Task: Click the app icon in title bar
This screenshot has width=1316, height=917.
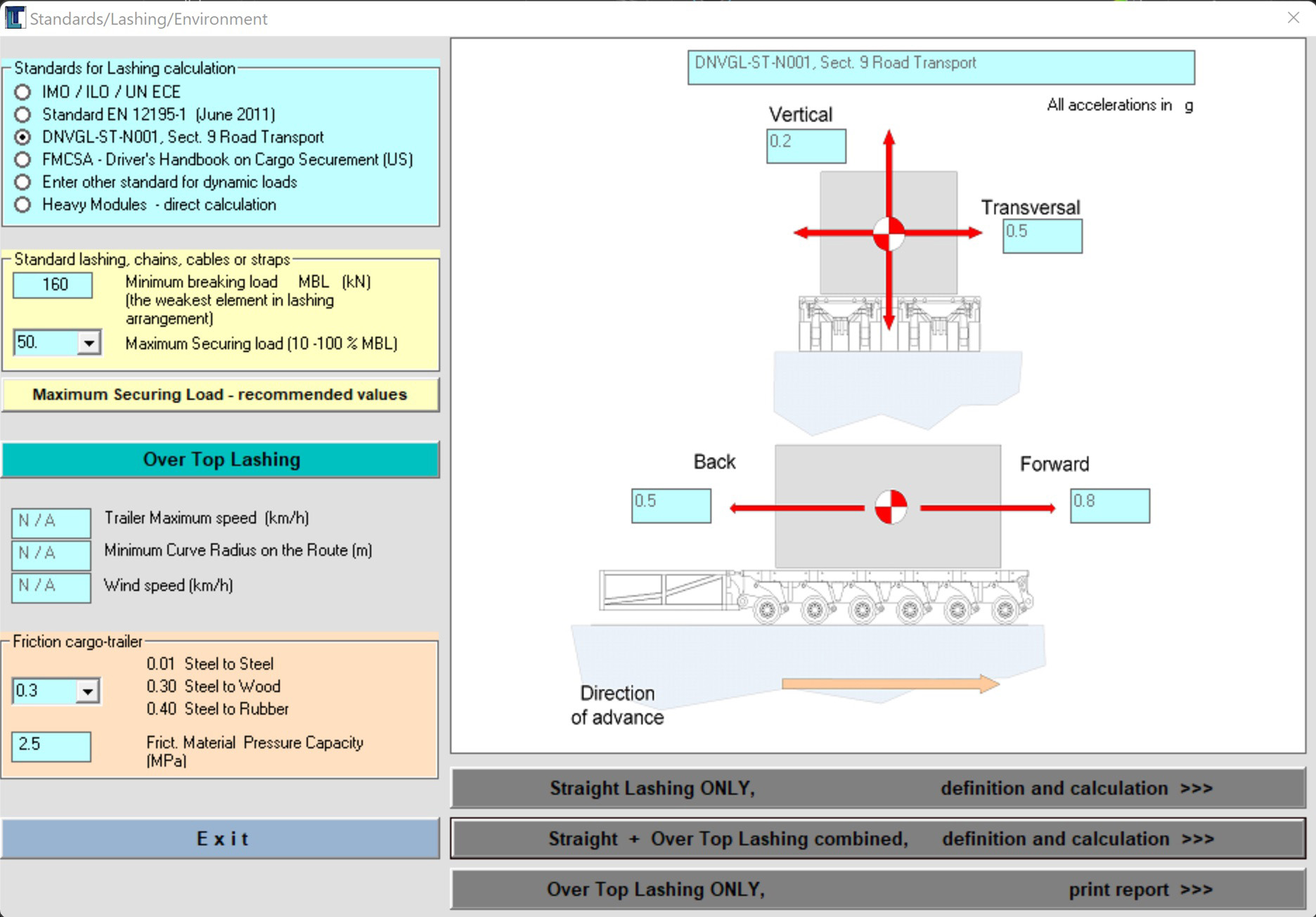Action: (x=14, y=18)
